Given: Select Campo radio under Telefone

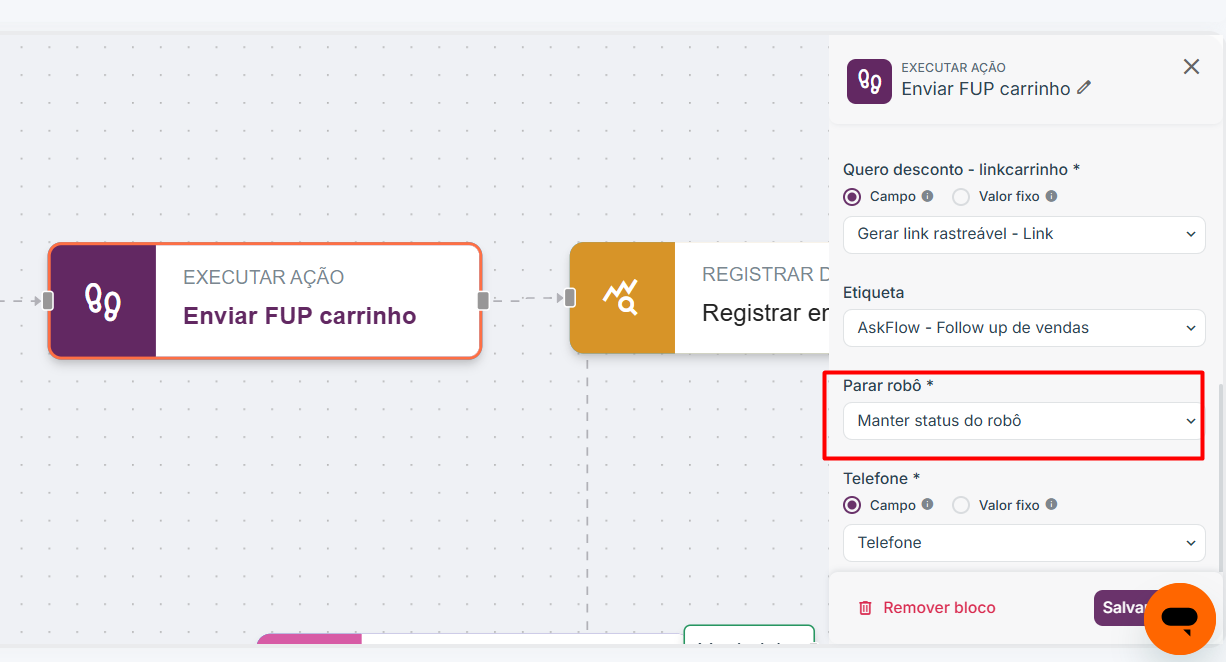Looking at the screenshot, I should pyautogui.click(x=852, y=505).
